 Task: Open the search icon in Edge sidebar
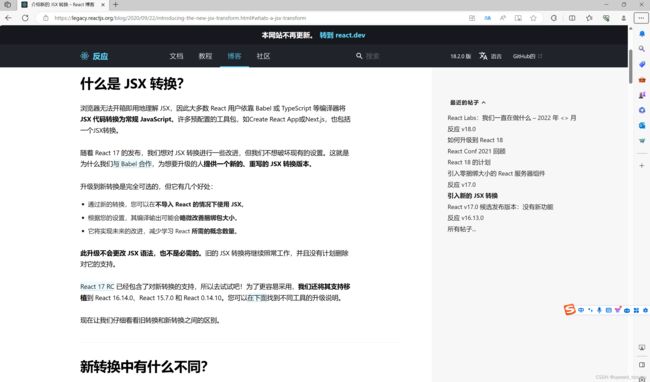[642, 48]
